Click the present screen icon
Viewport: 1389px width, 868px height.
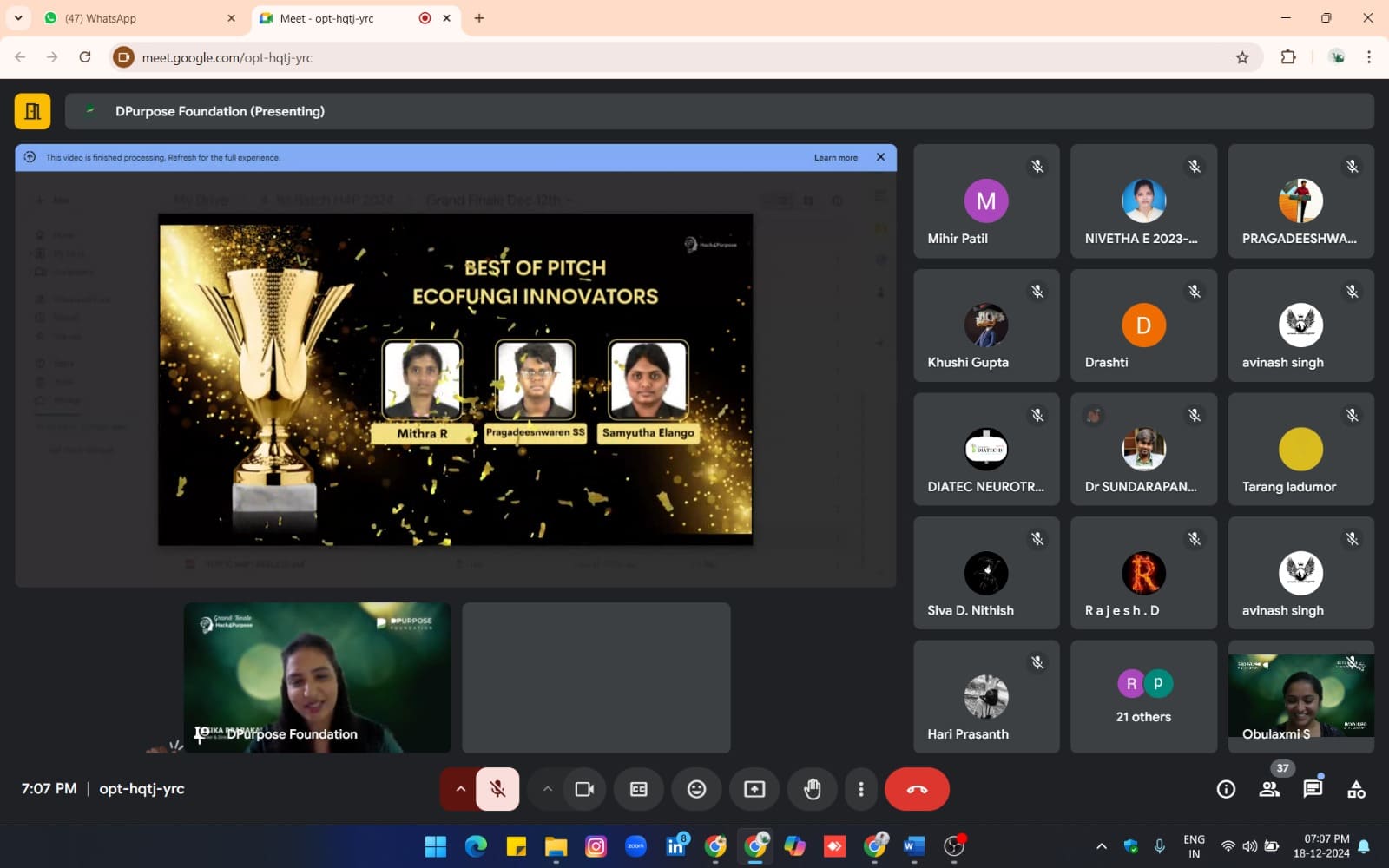coord(754,789)
